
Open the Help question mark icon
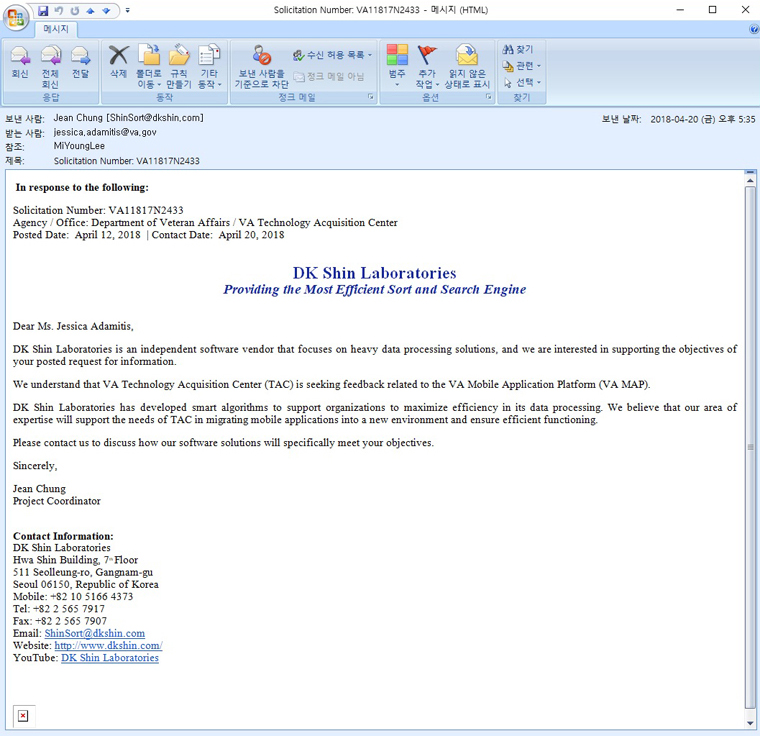click(x=753, y=30)
